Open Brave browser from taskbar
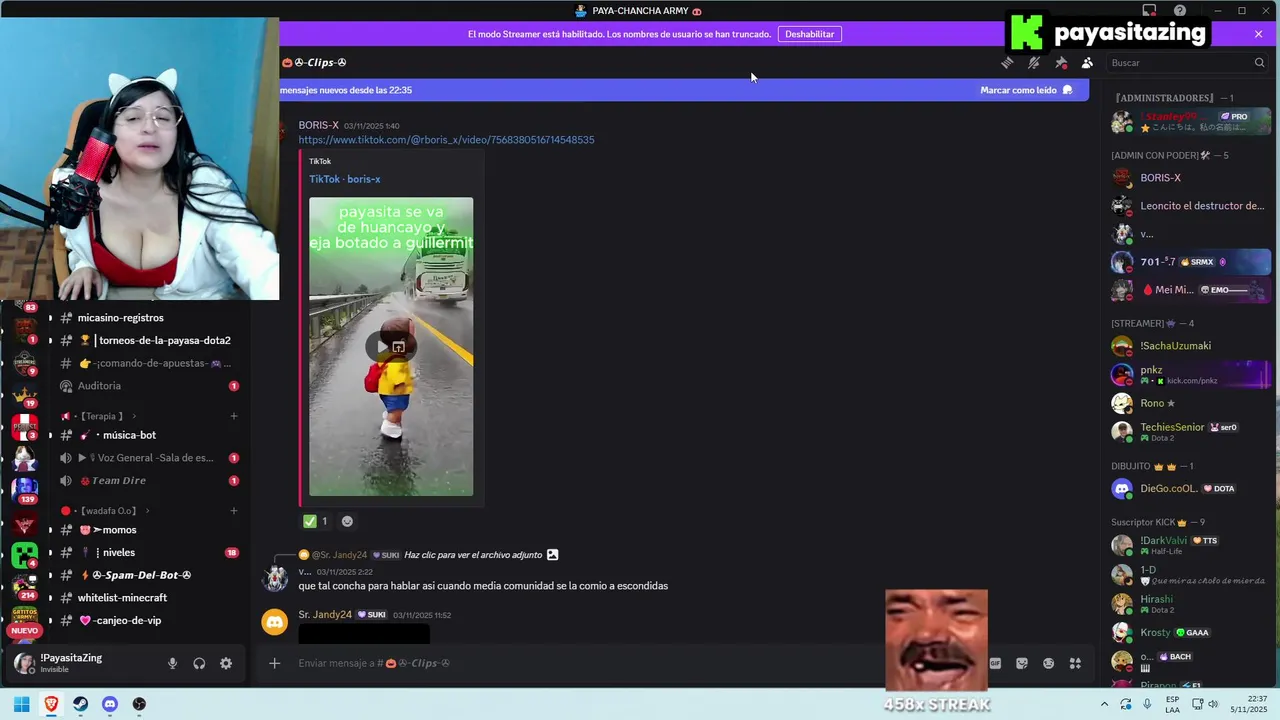 tap(51, 704)
